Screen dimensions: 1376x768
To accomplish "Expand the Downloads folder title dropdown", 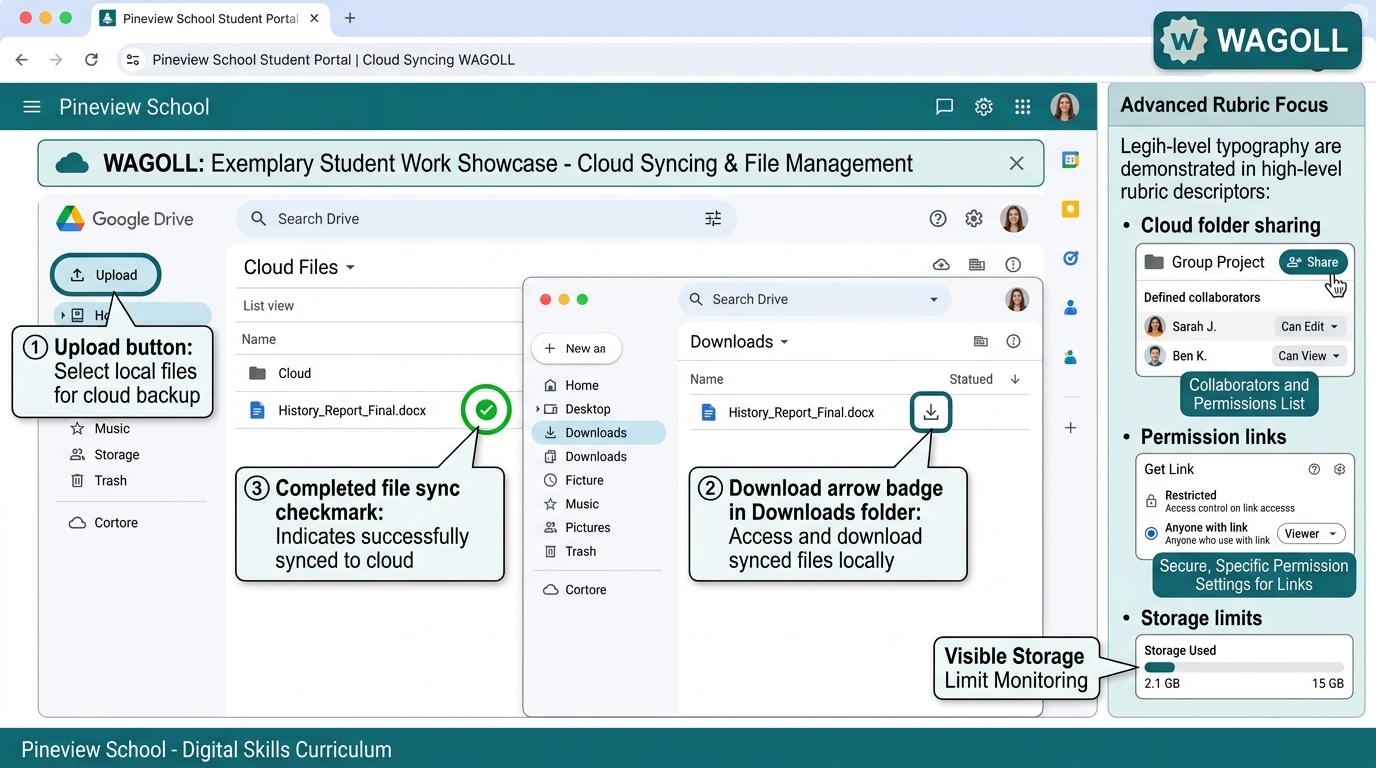I will [784, 342].
